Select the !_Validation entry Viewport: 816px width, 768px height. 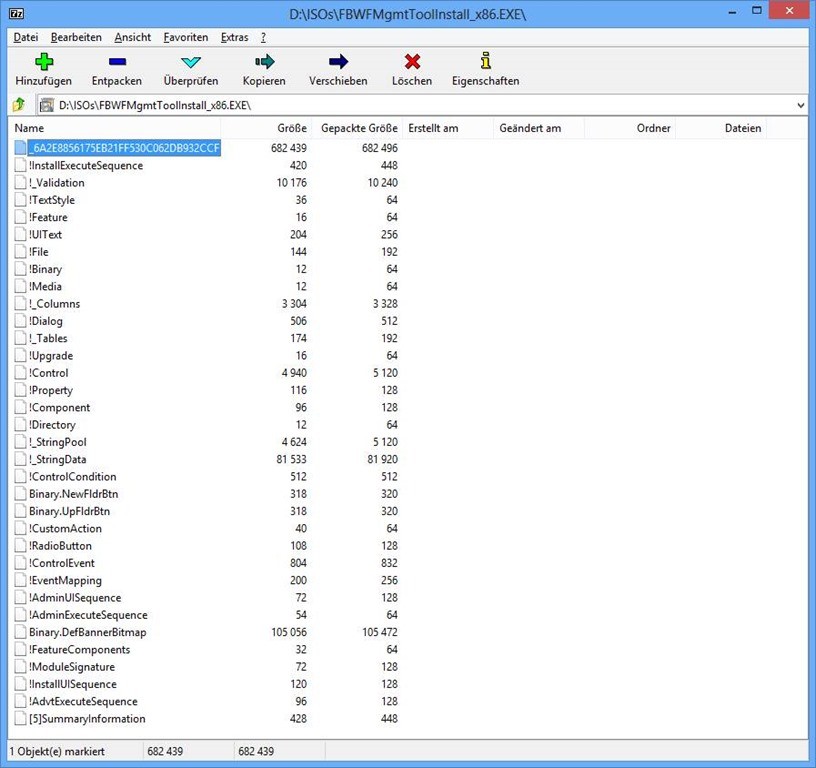57,183
